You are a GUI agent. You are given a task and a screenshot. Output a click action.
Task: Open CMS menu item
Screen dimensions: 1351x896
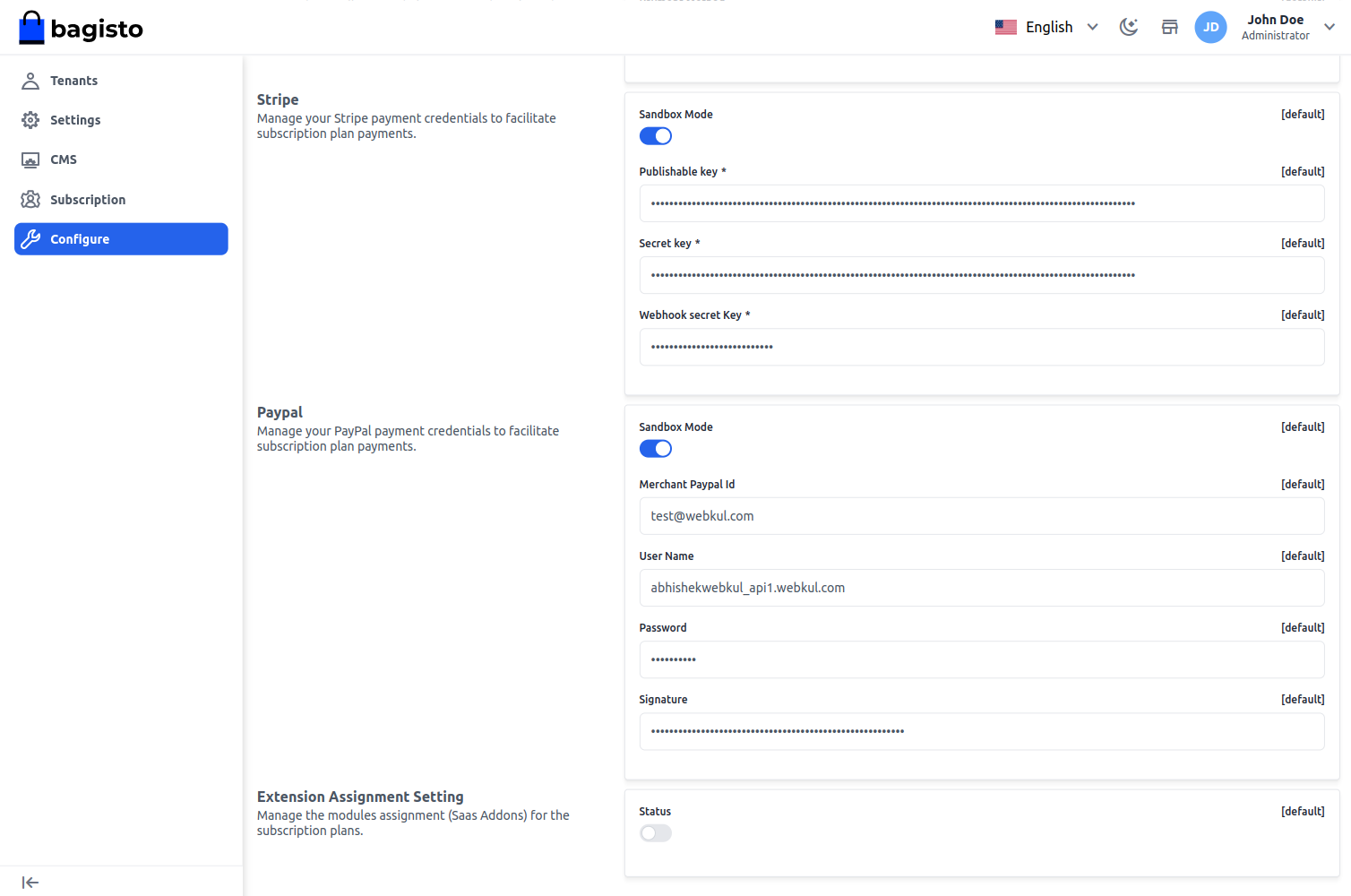(121, 159)
